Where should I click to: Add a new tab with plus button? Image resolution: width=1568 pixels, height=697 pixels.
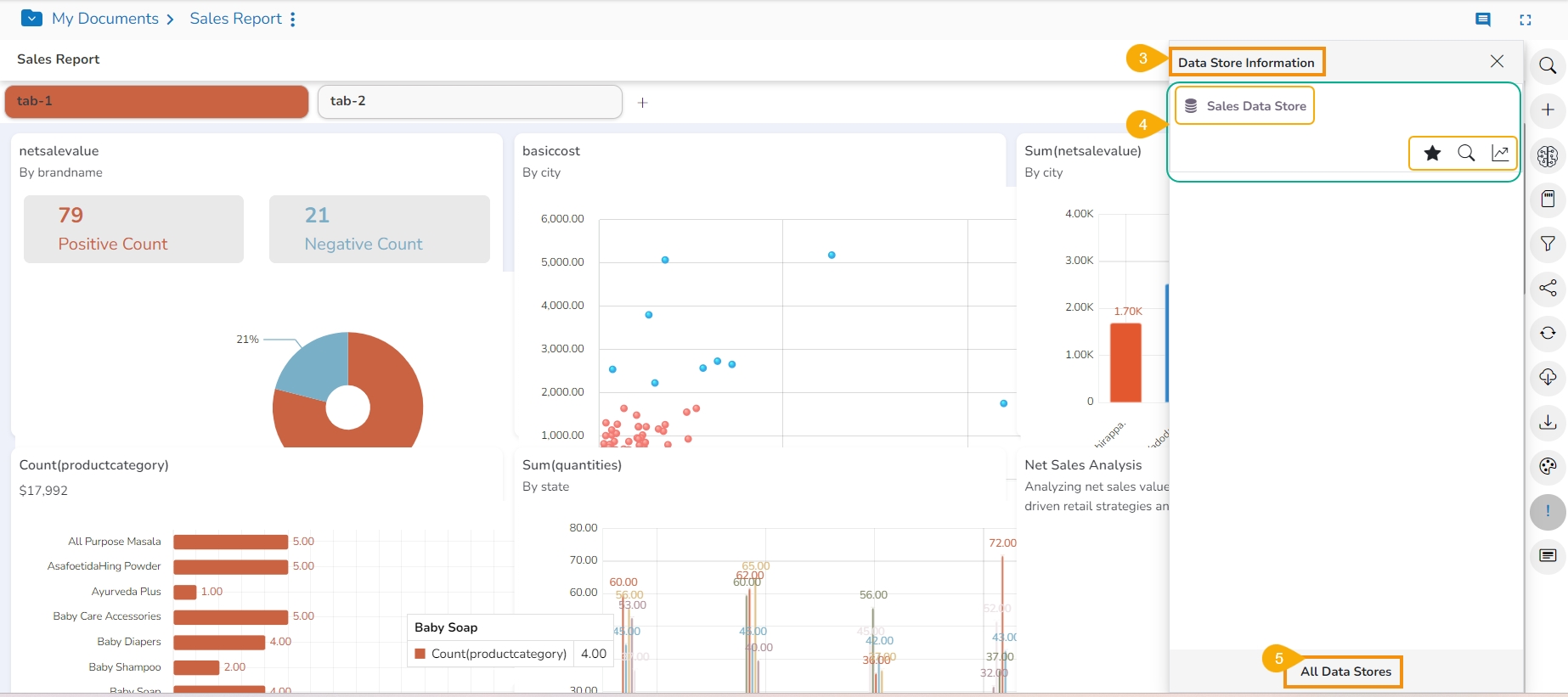(x=643, y=103)
